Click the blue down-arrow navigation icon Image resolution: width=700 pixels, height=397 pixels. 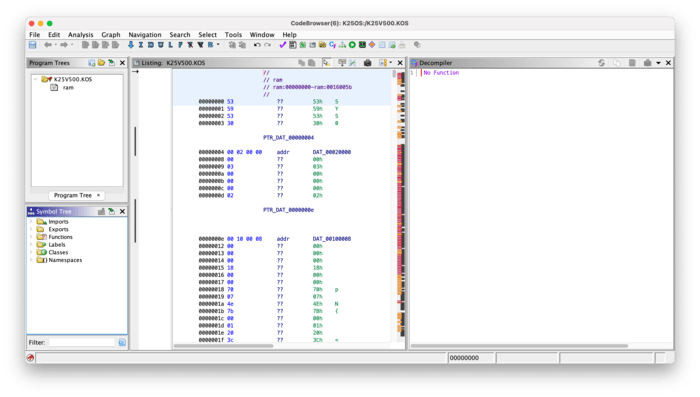tap(131, 45)
